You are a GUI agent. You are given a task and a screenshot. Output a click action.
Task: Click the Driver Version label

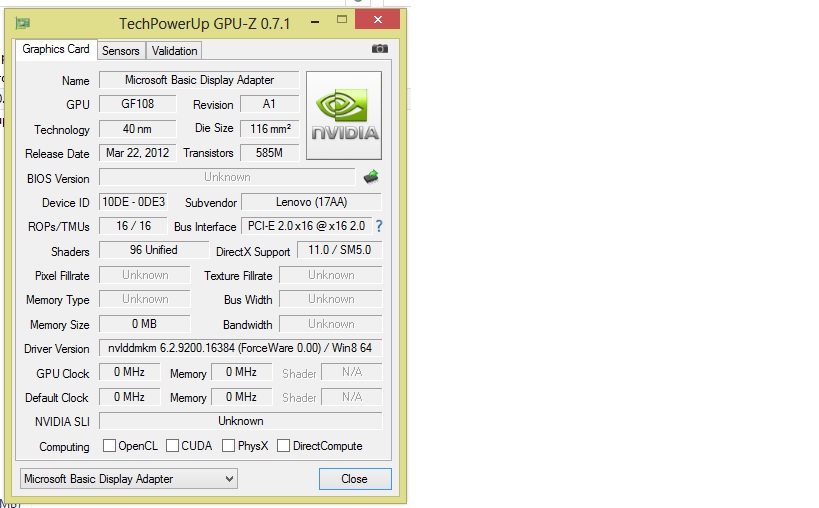click(x=56, y=349)
